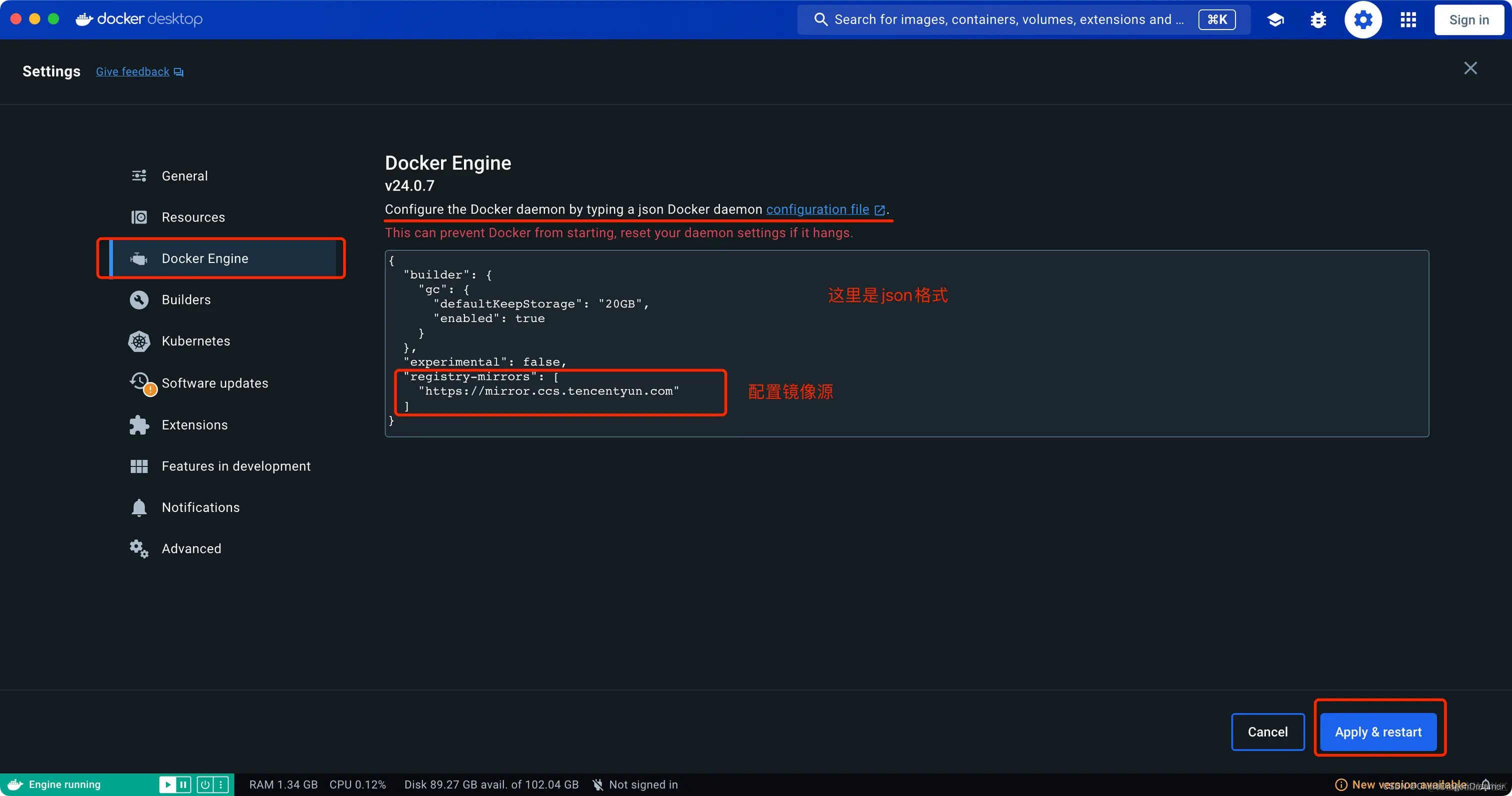1512x796 pixels.
Task: Open the three-dot engine menu in status bar
Action: (220, 784)
